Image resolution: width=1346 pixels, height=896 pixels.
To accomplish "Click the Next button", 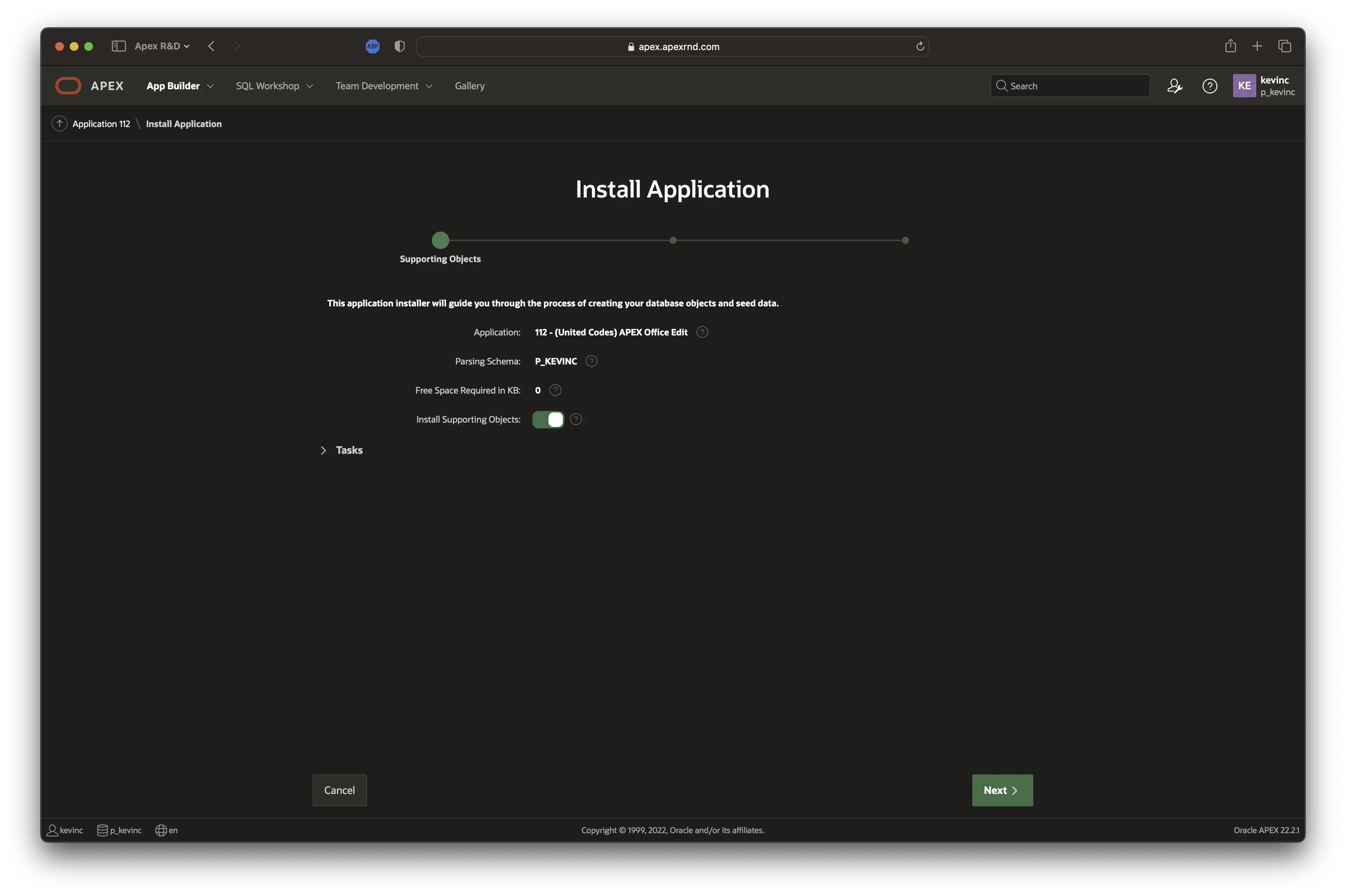I will point(1001,790).
